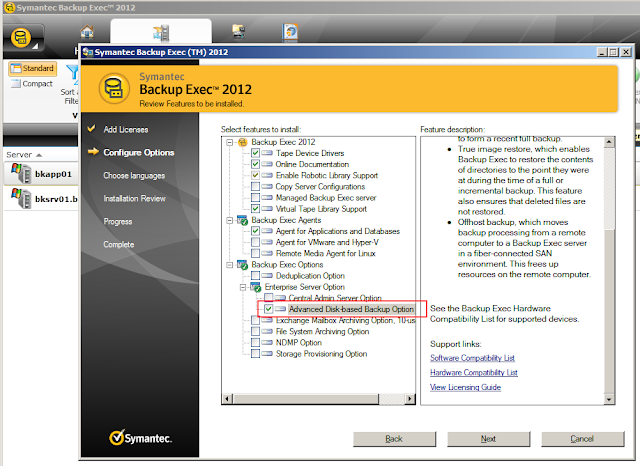
Task: Click the Symantec Backup Exec logo in banner
Action: click(x=114, y=88)
